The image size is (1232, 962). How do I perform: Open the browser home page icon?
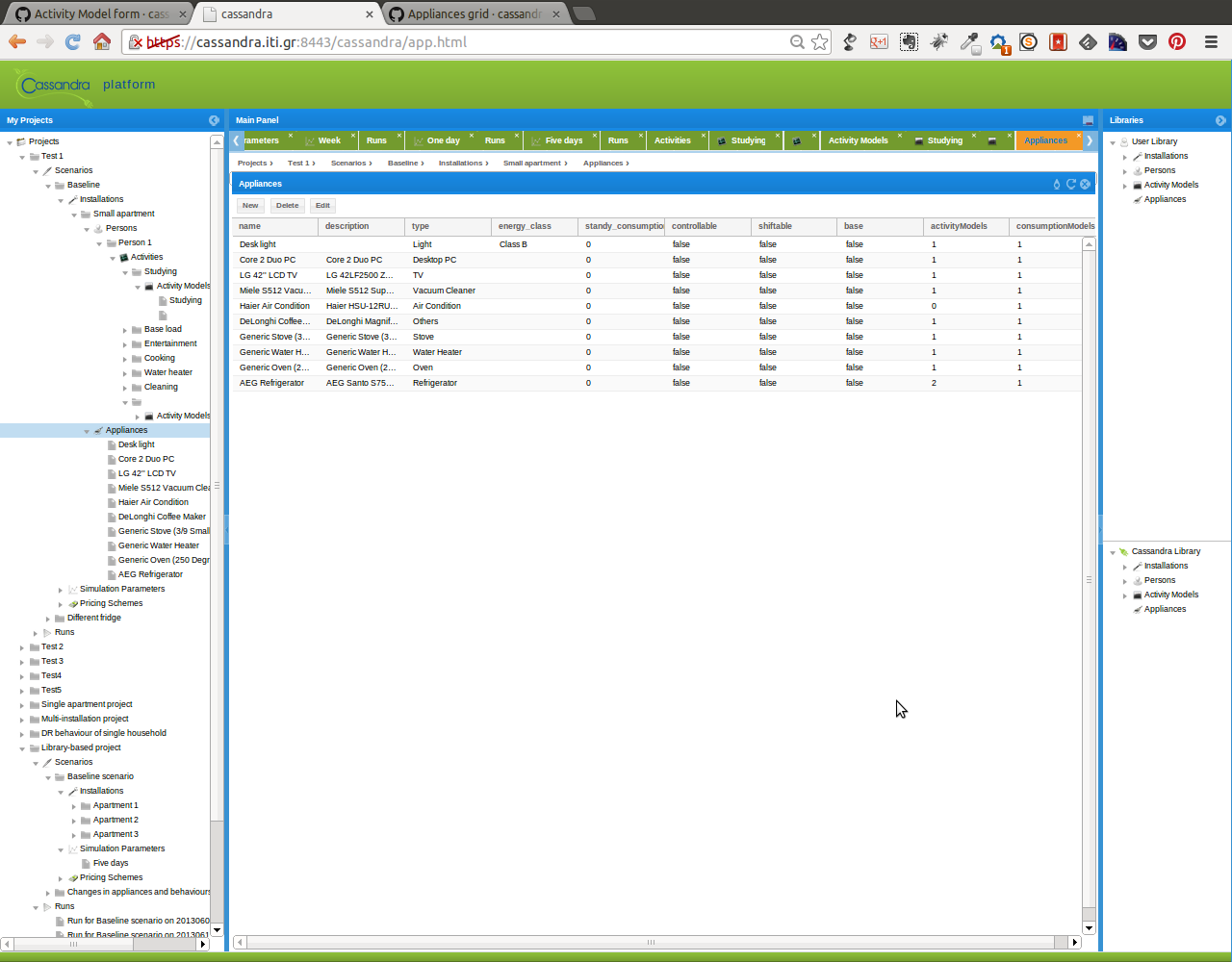point(101,41)
